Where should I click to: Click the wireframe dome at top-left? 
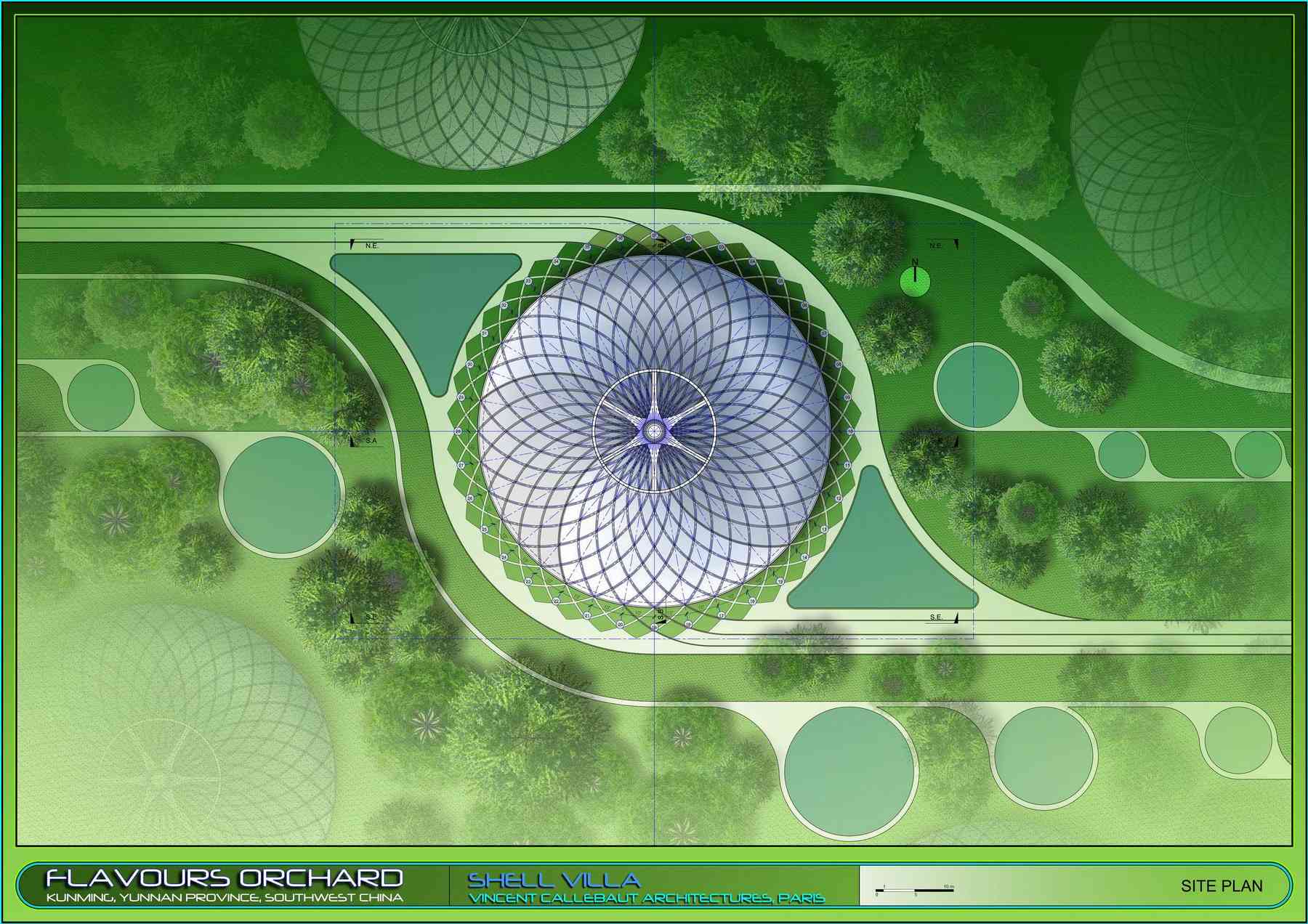point(471,80)
